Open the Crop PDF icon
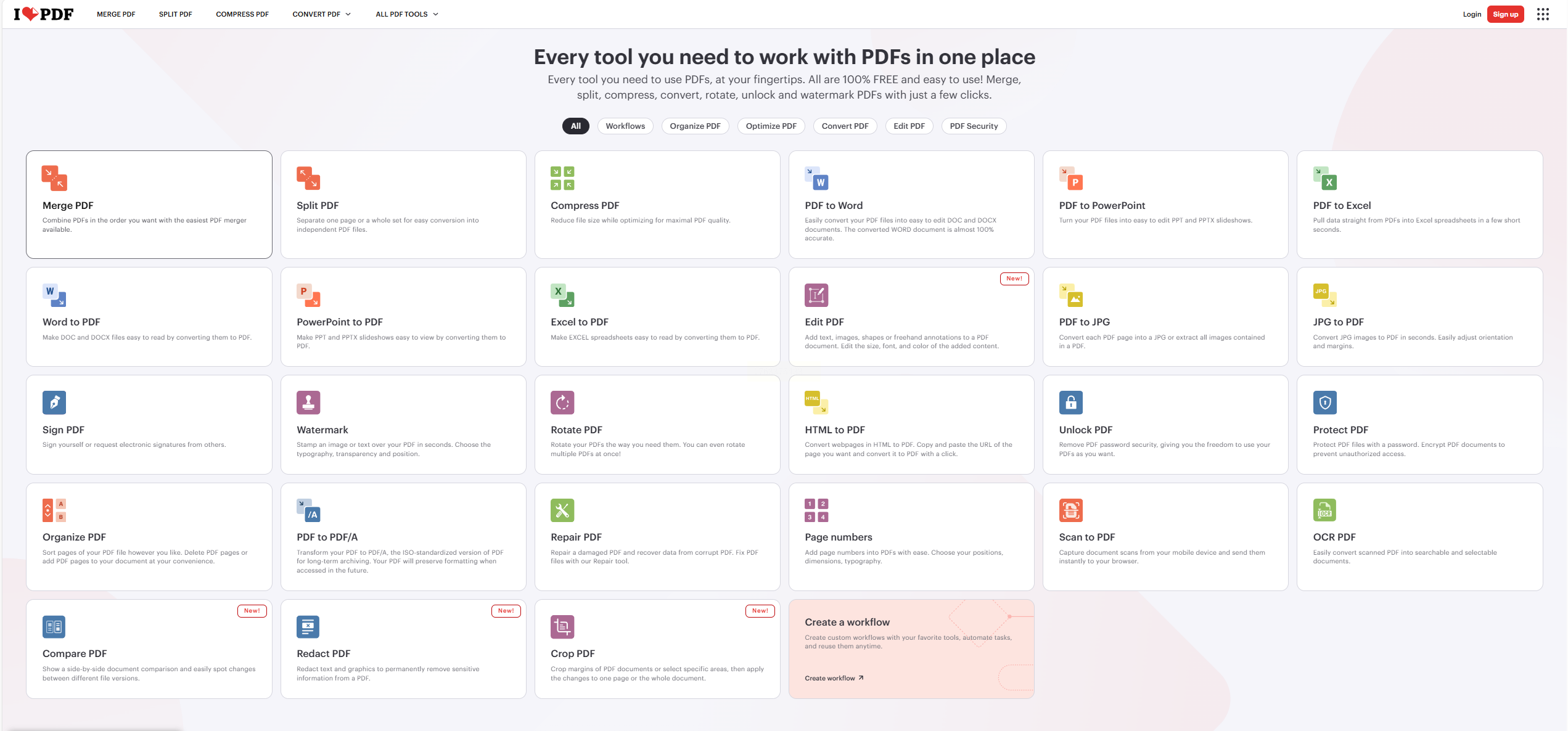Screen dimensions: 1568x731 pos(562,627)
